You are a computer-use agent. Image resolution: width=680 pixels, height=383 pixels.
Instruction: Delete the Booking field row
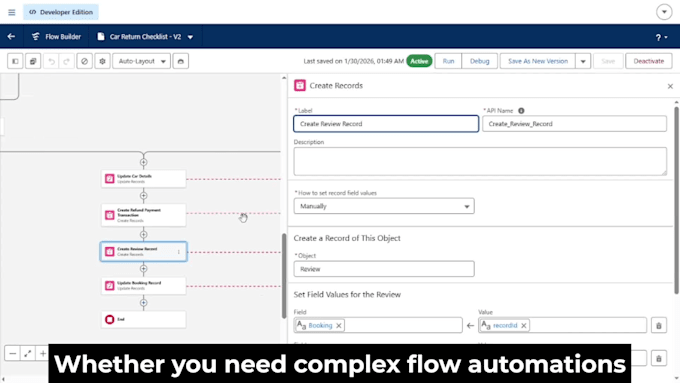[x=659, y=325]
